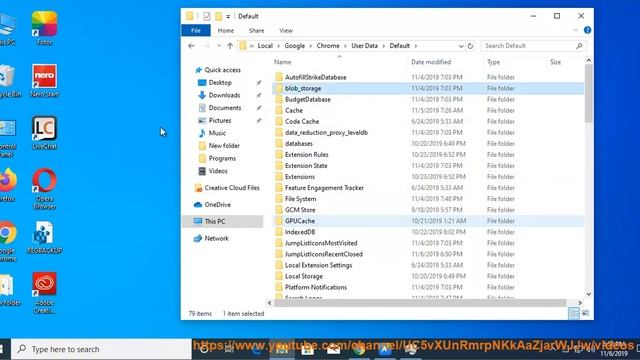Click the horizontal scrollbar in file list
This screenshot has height=360, width=640.
click(x=420, y=303)
